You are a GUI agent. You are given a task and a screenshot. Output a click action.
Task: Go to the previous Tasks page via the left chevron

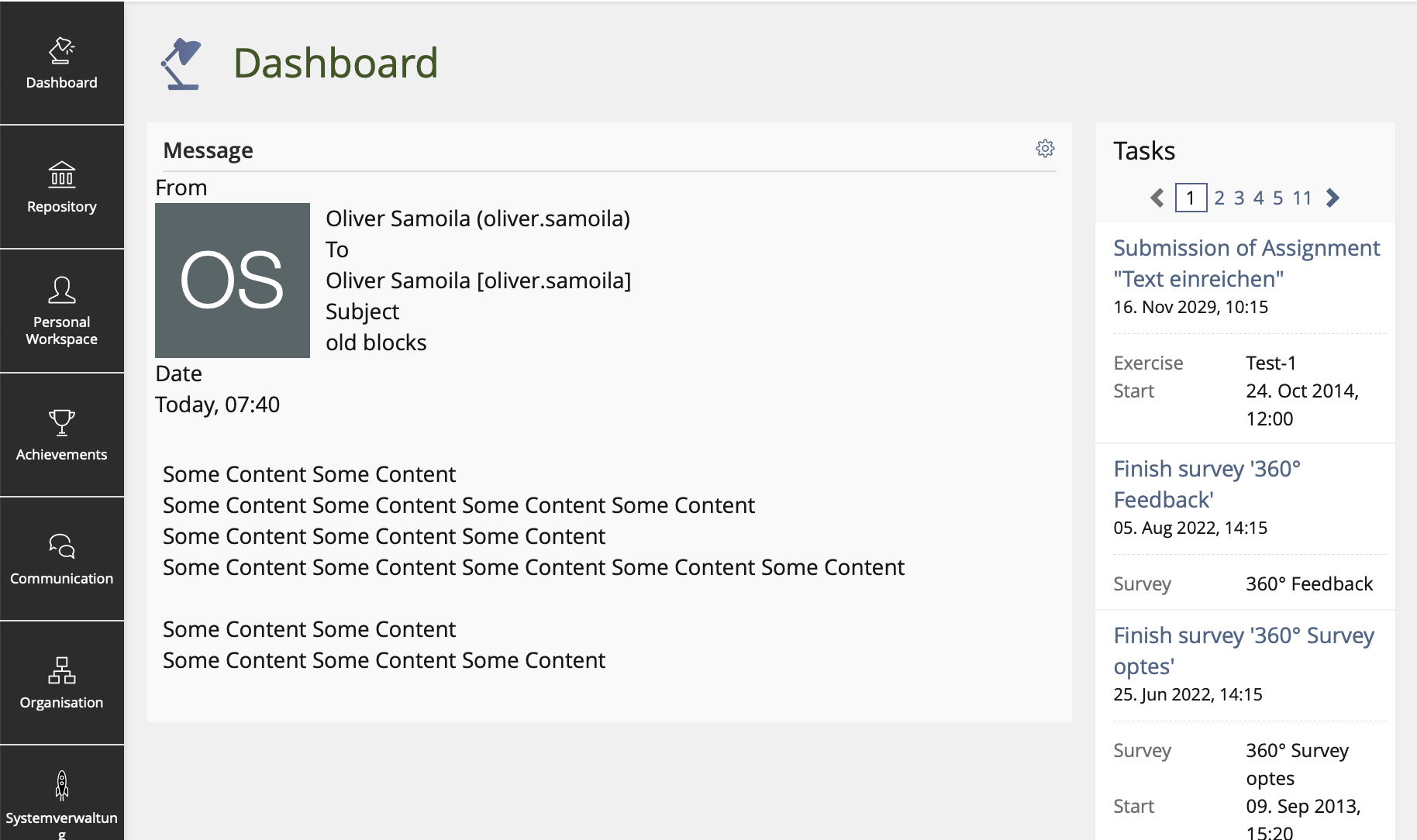point(1157,198)
